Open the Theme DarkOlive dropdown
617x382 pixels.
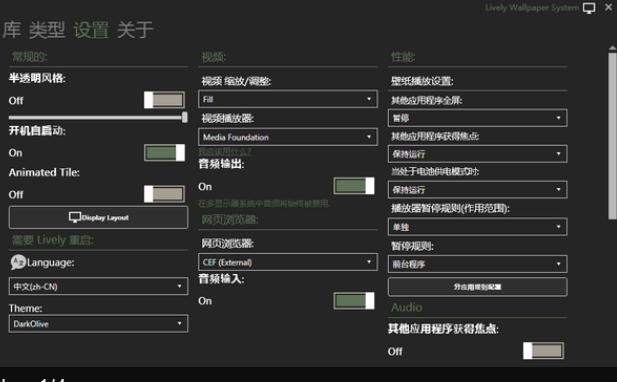pos(98,324)
